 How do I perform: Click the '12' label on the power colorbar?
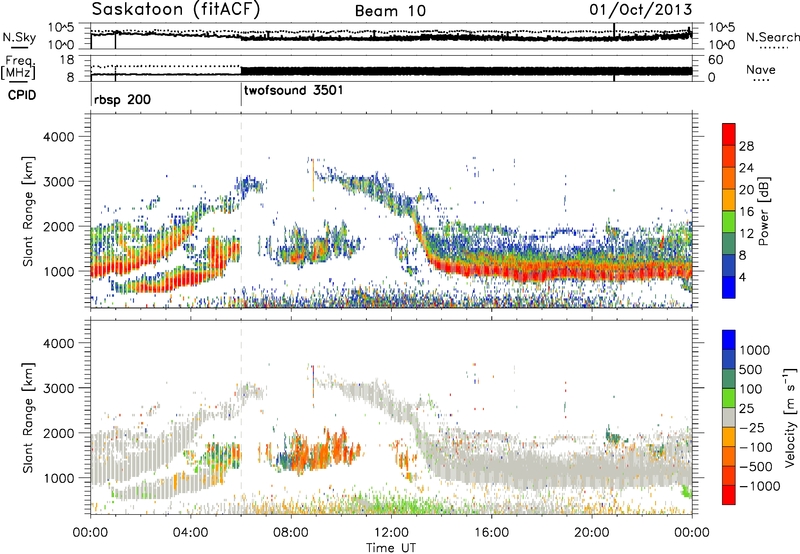(x=746, y=234)
